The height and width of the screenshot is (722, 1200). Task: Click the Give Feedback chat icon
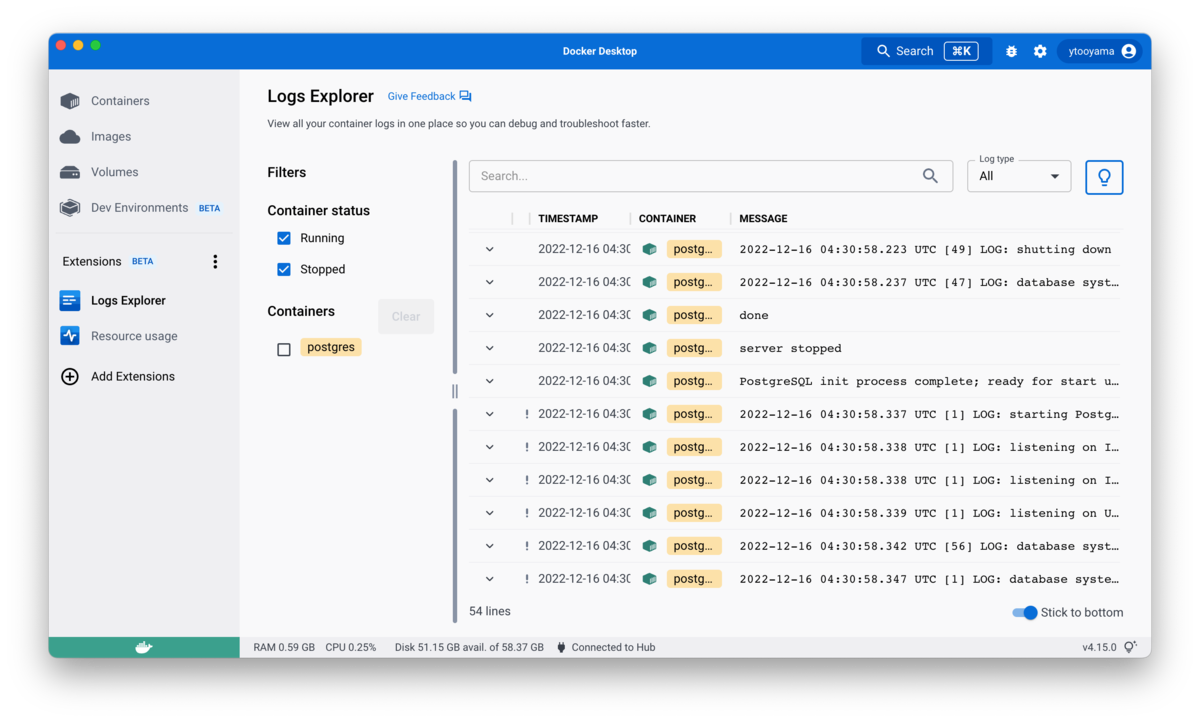coord(465,96)
